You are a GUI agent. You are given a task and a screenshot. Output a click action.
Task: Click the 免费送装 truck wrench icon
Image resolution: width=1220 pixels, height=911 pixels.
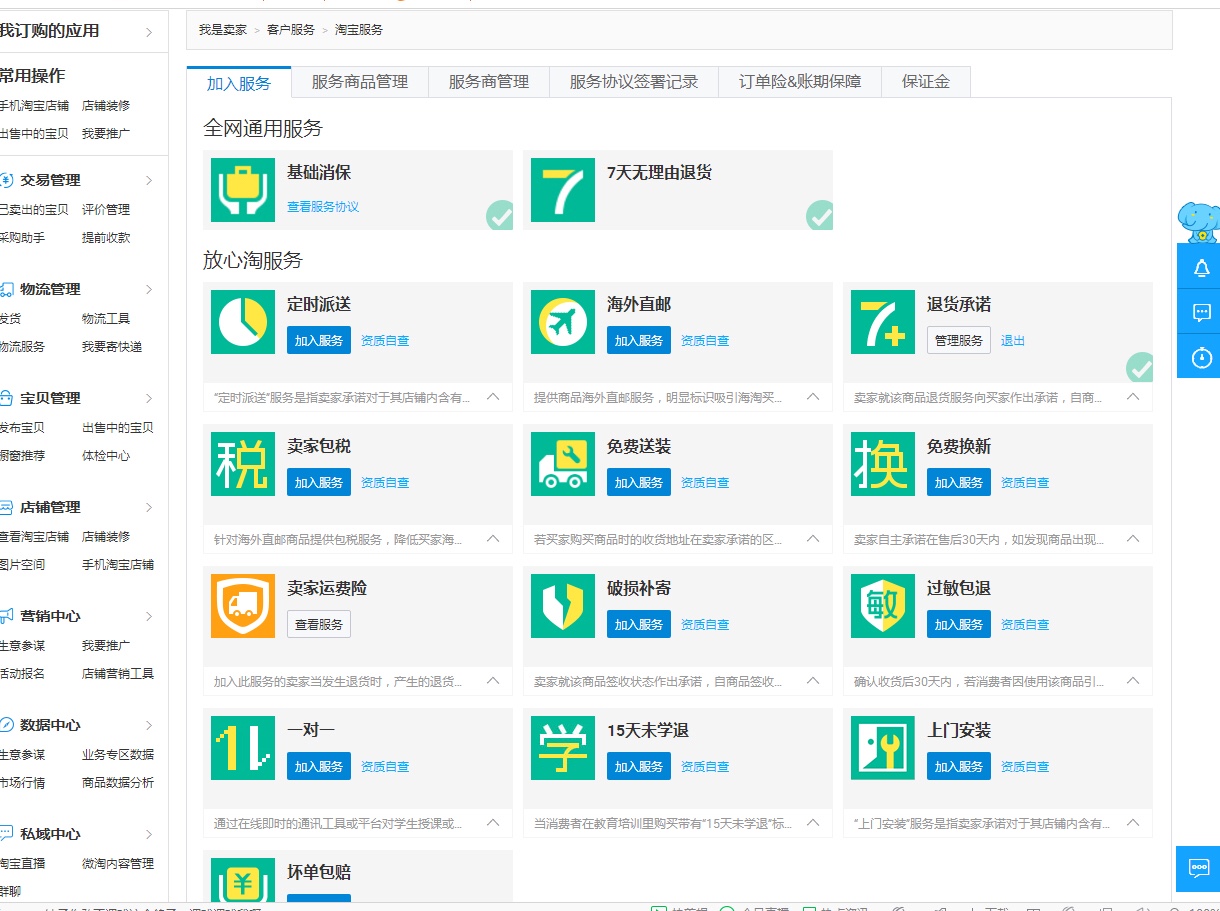(563, 464)
